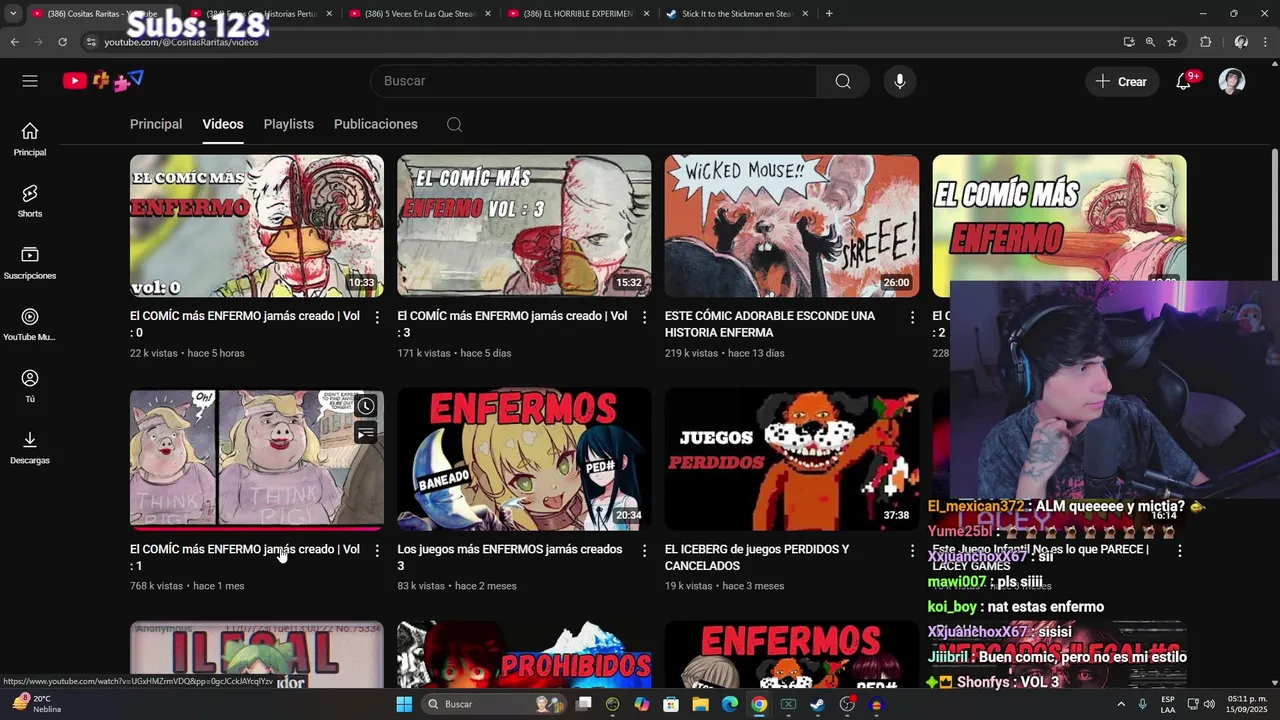Viewport: 1280px width, 720px height.
Task: Open options for Vol : 3 comic video
Action: click(x=644, y=317)
